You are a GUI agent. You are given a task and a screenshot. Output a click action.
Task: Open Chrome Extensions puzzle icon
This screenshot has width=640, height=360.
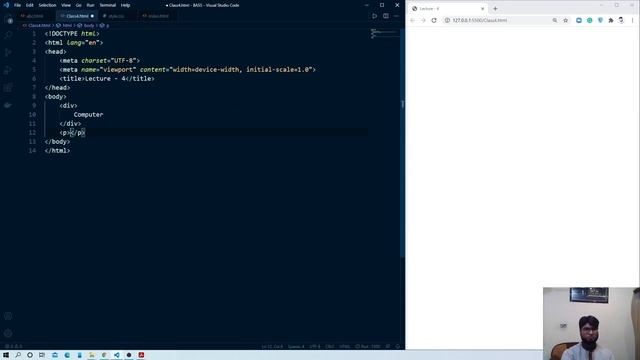(x=611, y=20)
